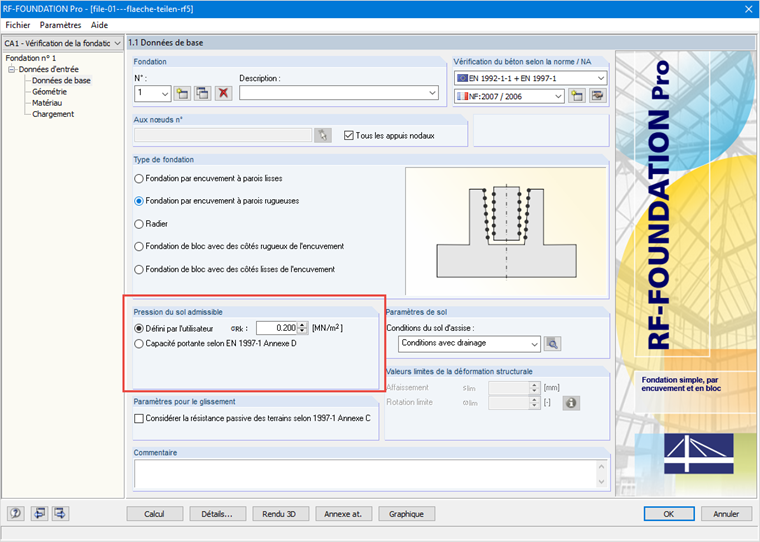Click the Calcul button
760x542 pixels.
click(155, 514)
